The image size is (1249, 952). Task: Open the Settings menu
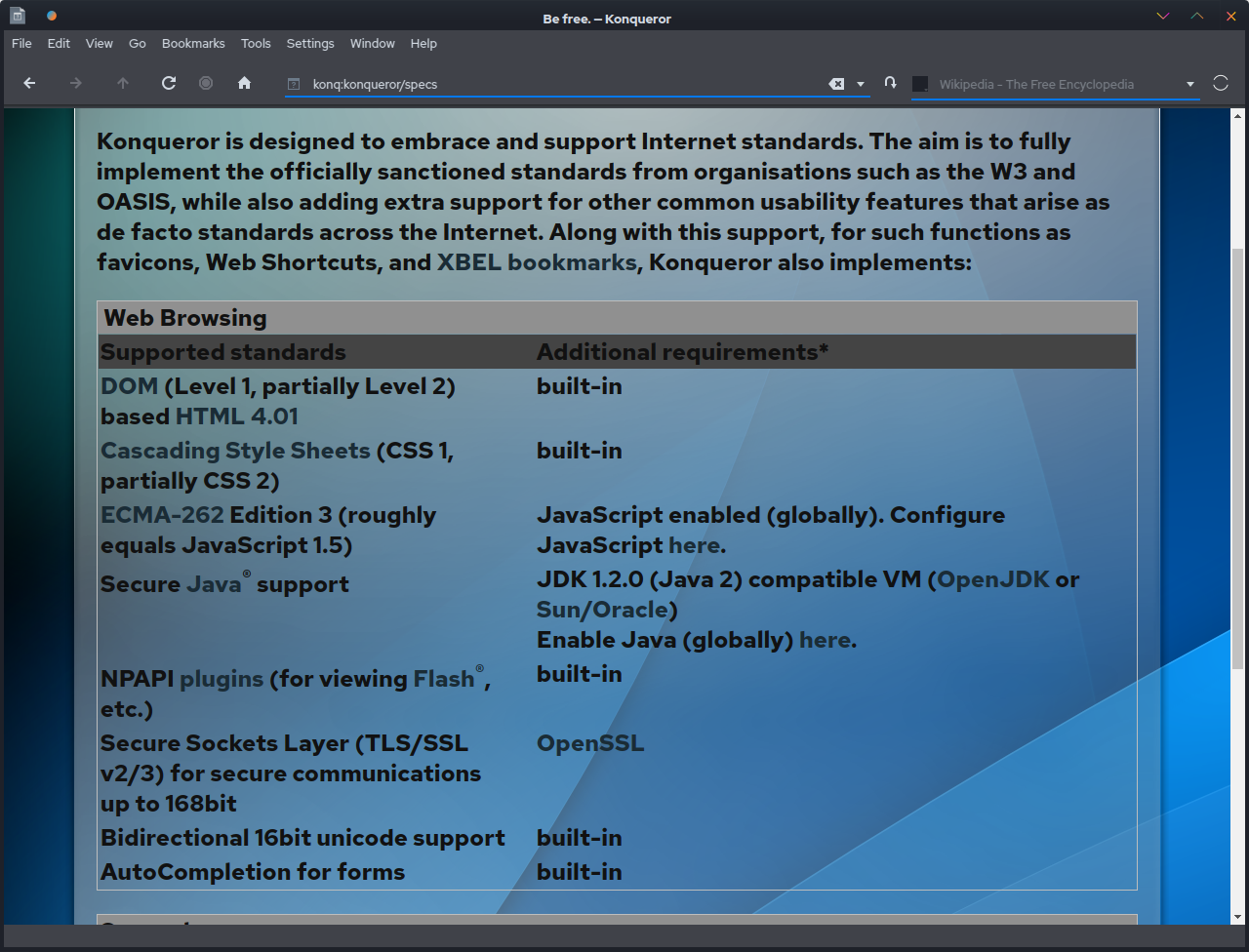[x=310, y=44]
